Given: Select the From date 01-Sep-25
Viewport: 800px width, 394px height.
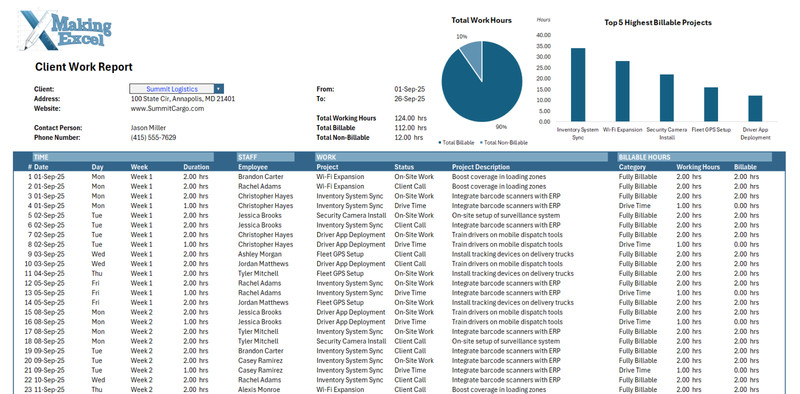Looking at the screenshot, I should tap(410, 89).
